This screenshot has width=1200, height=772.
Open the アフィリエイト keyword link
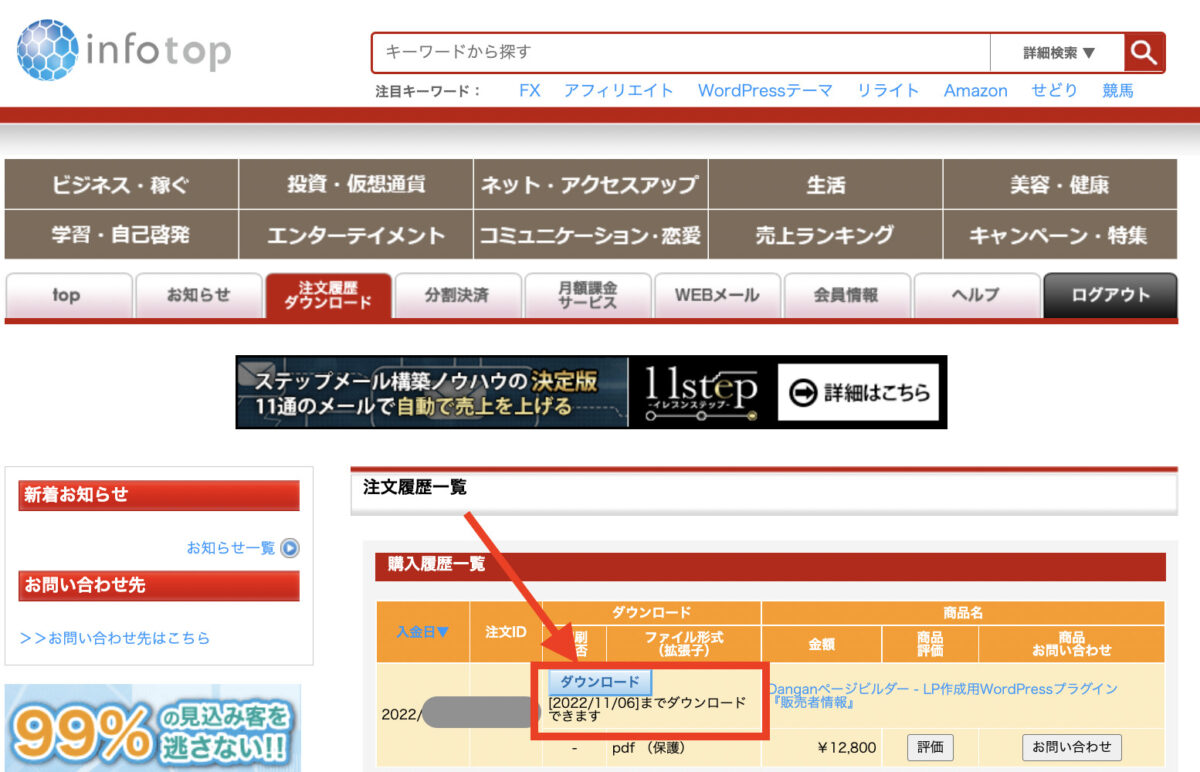[x=619, y=90]
